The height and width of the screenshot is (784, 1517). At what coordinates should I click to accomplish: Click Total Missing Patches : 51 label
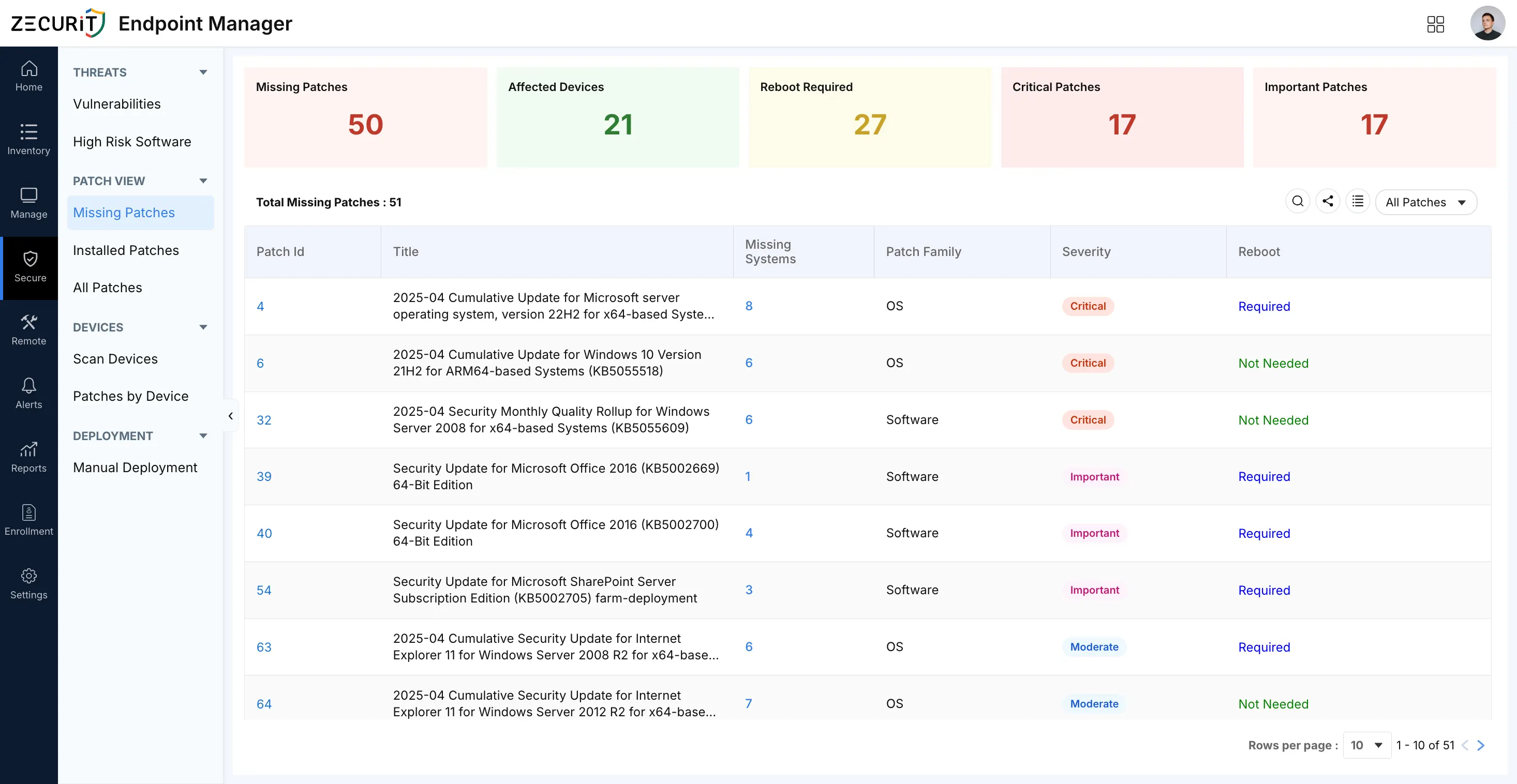tap(329, 203)
